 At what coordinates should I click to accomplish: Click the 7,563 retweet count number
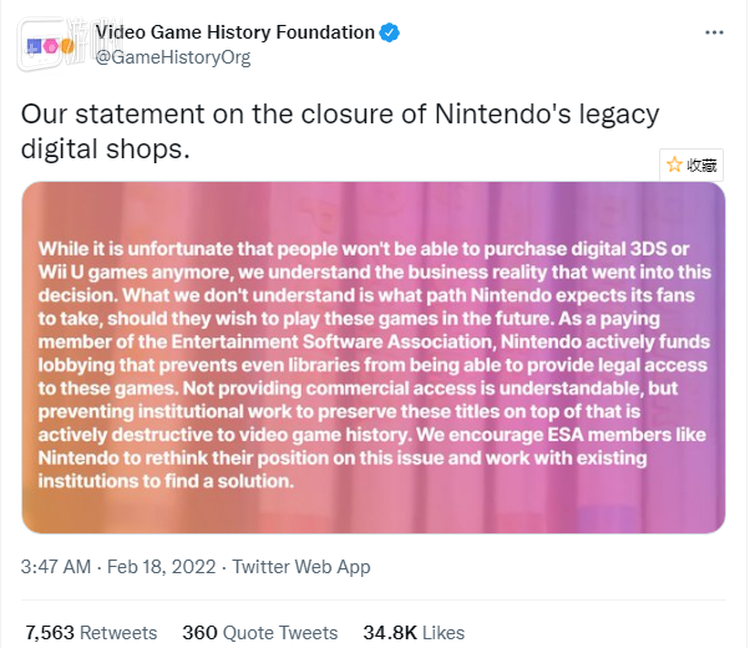pos(49,633)
